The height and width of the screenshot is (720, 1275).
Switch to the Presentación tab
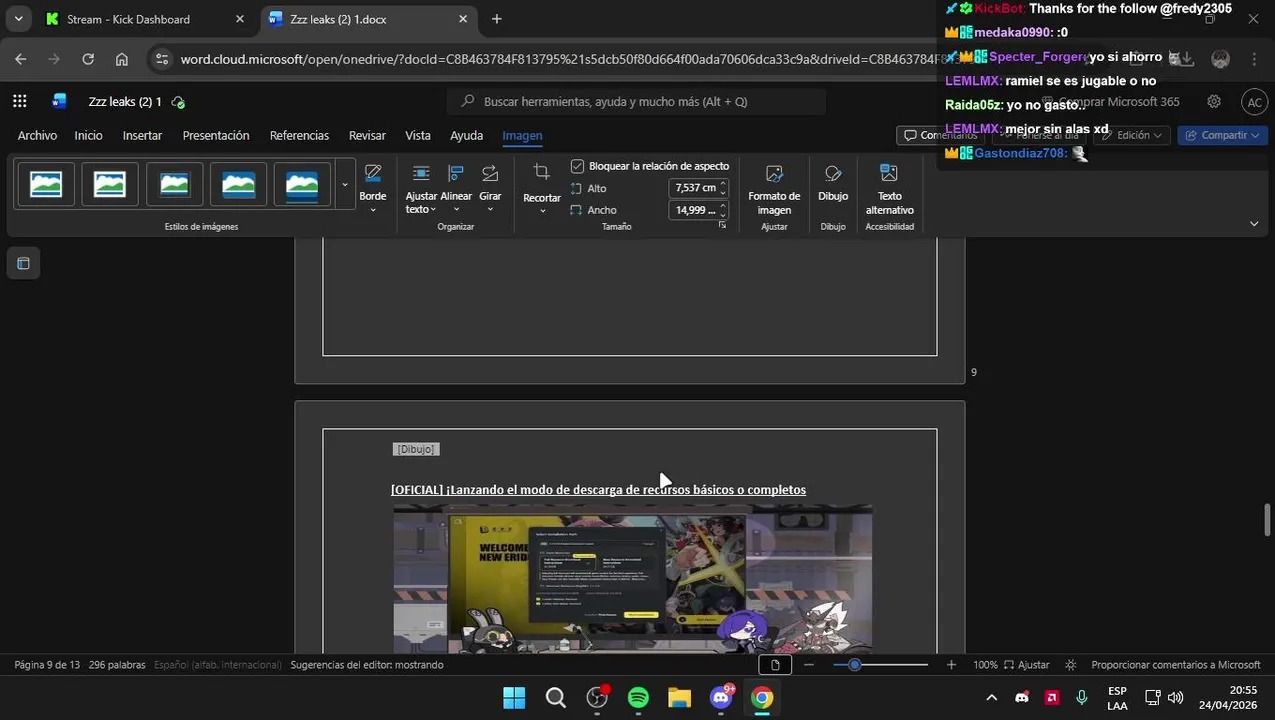pos(216,135)
